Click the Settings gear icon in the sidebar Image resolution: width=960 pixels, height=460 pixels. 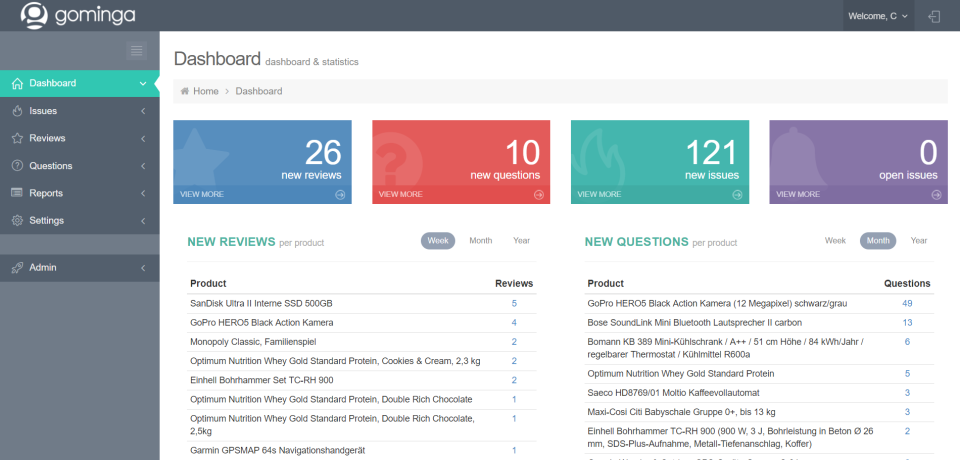(17, 221)
